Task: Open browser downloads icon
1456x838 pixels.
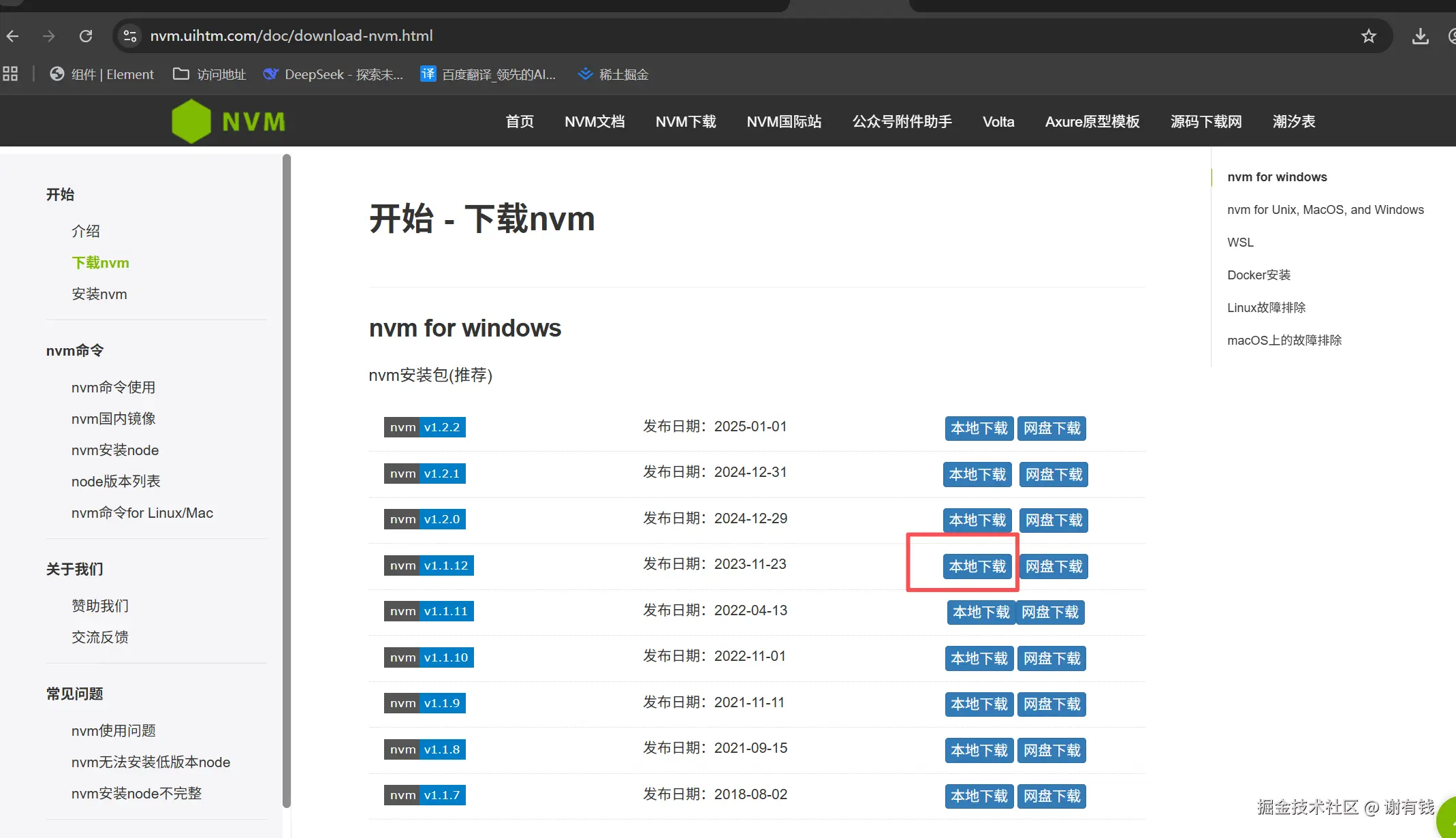Action: 1420,36
